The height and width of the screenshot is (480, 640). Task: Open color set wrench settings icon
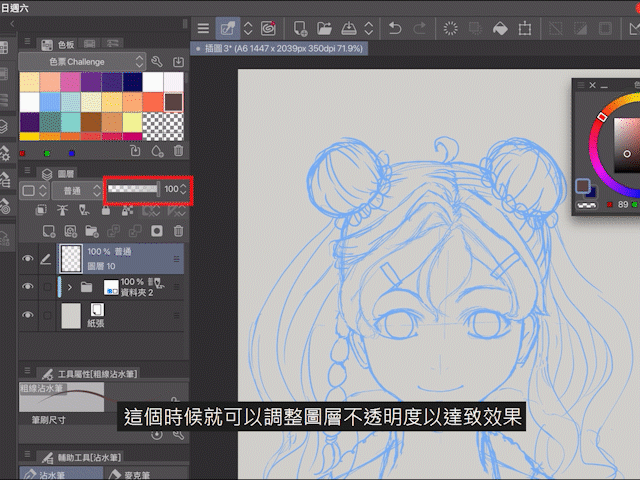click(157, 62)
